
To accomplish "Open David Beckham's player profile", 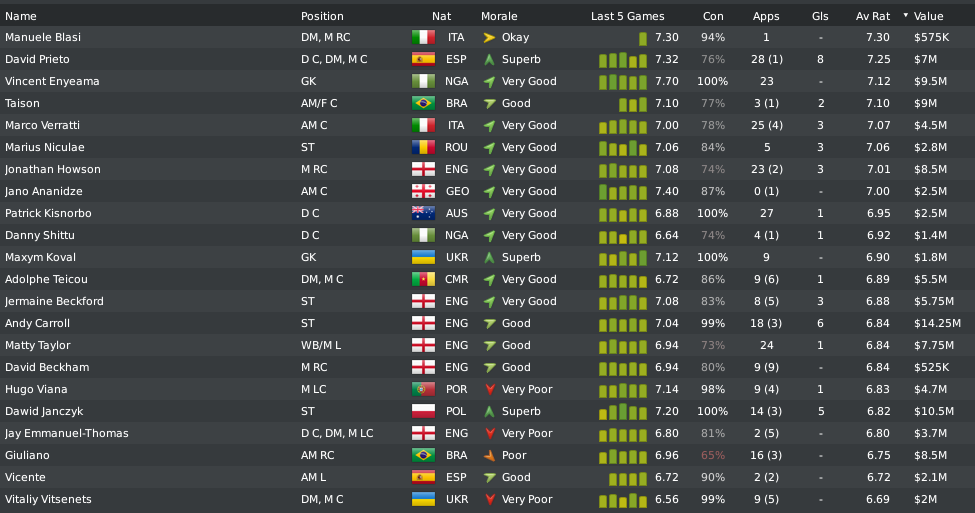I will tap(47, 367).
